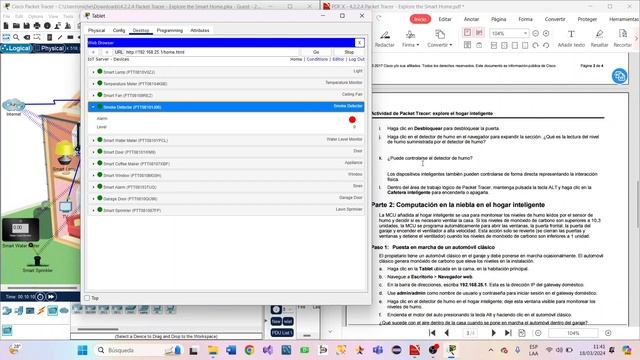The image size is (640, 360).
Task: Click the Resaltar highlight tool
Action: point(599,39)
